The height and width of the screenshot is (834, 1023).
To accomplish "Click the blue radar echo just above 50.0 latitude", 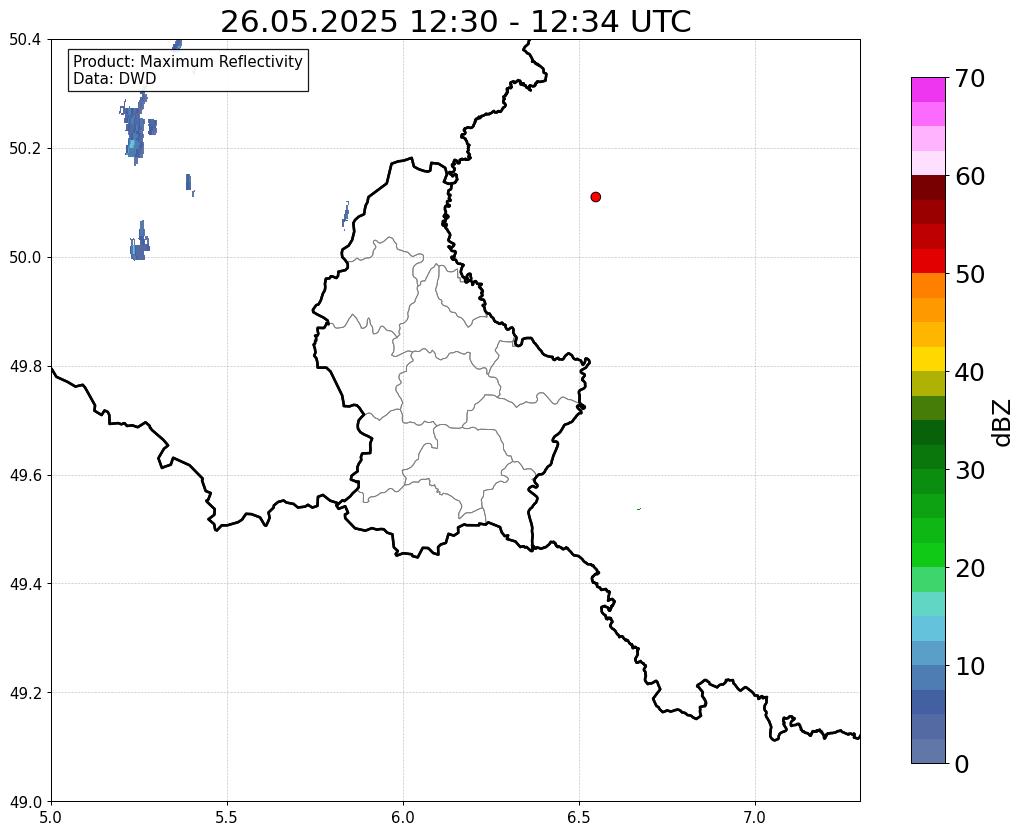I will point(139,243).
